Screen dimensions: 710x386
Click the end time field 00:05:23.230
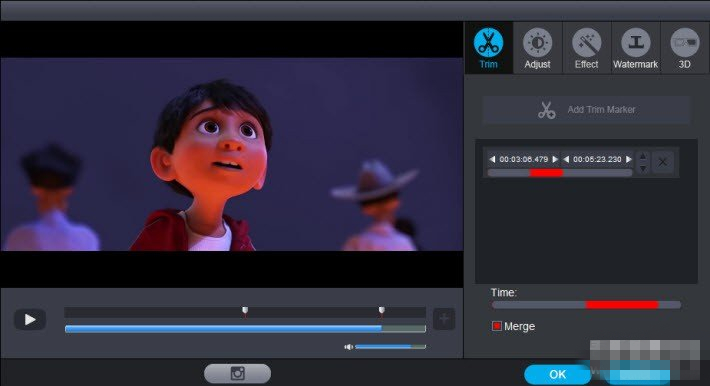click(x=597, y=159)
